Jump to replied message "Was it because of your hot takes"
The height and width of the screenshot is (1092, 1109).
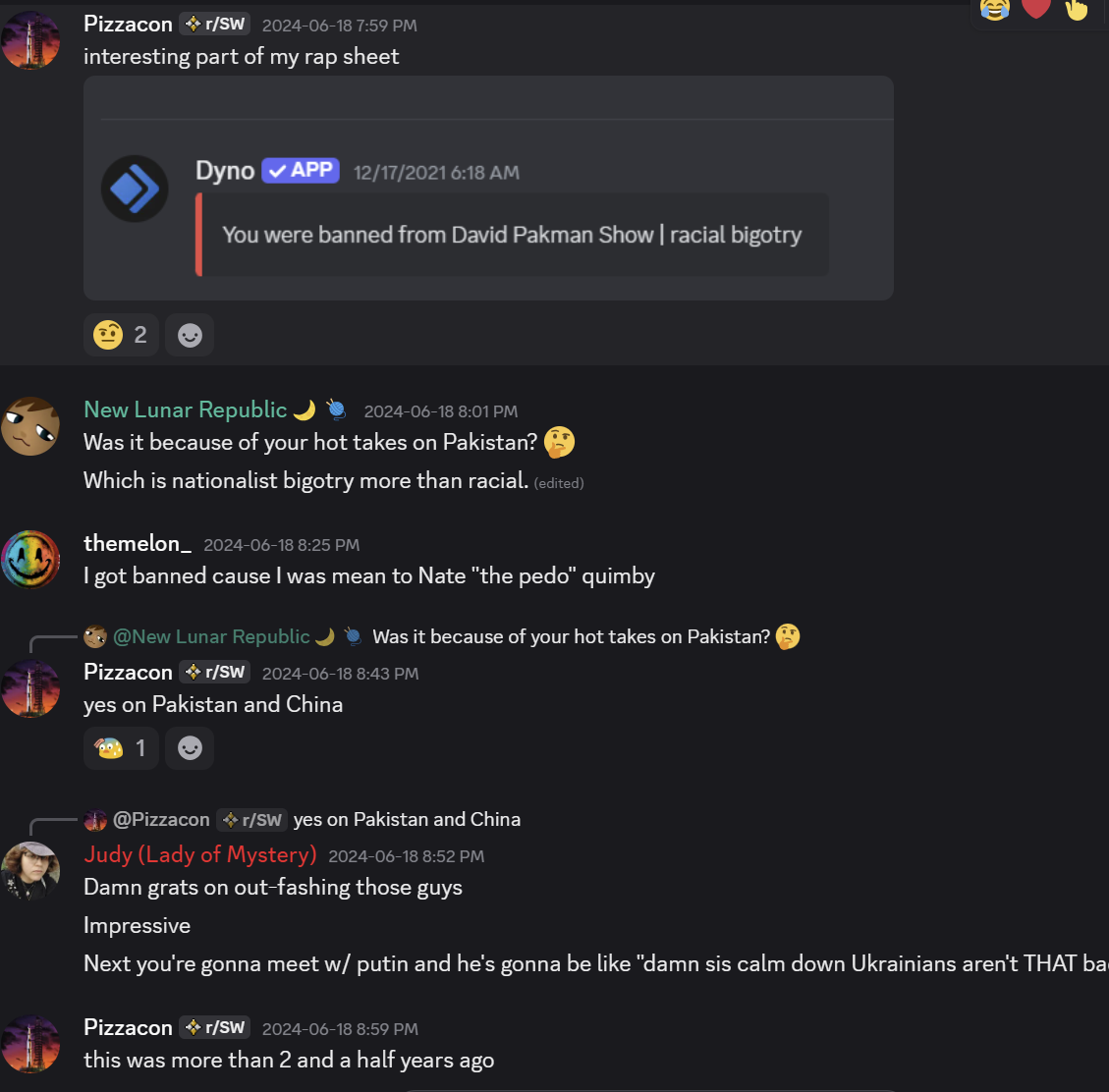pos(571,636)
